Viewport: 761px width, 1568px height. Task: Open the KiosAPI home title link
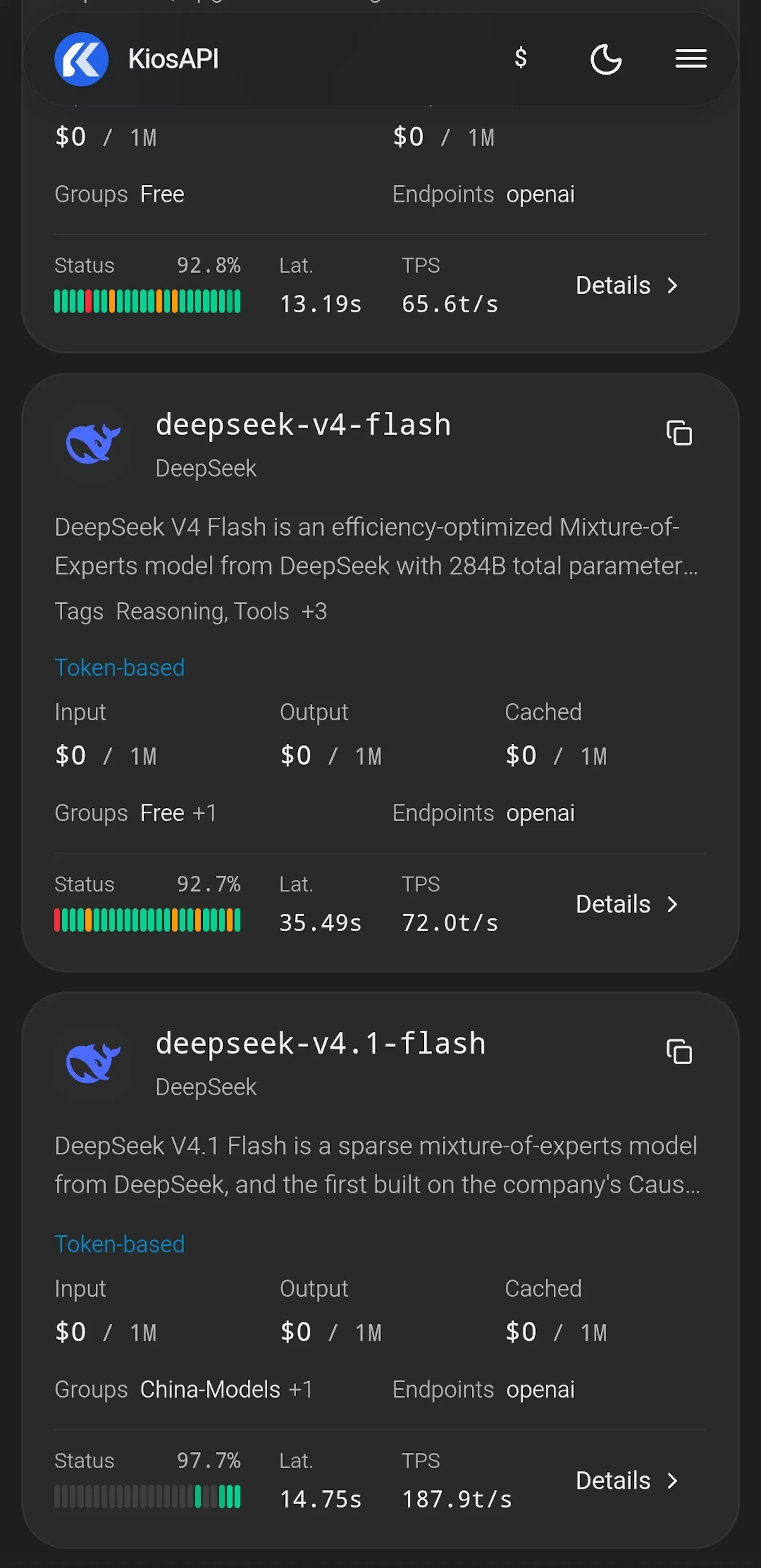point(173,59)
